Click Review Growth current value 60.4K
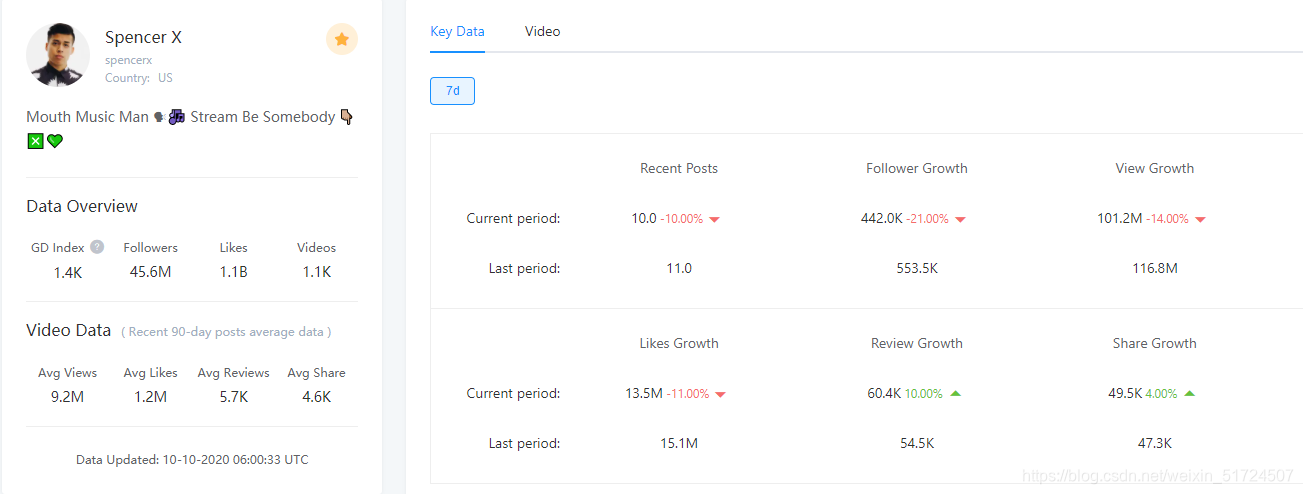 click(x=885, y=393)
